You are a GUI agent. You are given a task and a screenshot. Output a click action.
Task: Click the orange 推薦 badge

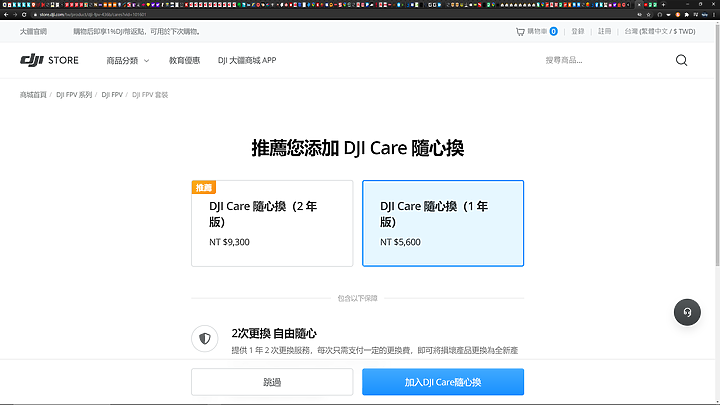[203, 187]
